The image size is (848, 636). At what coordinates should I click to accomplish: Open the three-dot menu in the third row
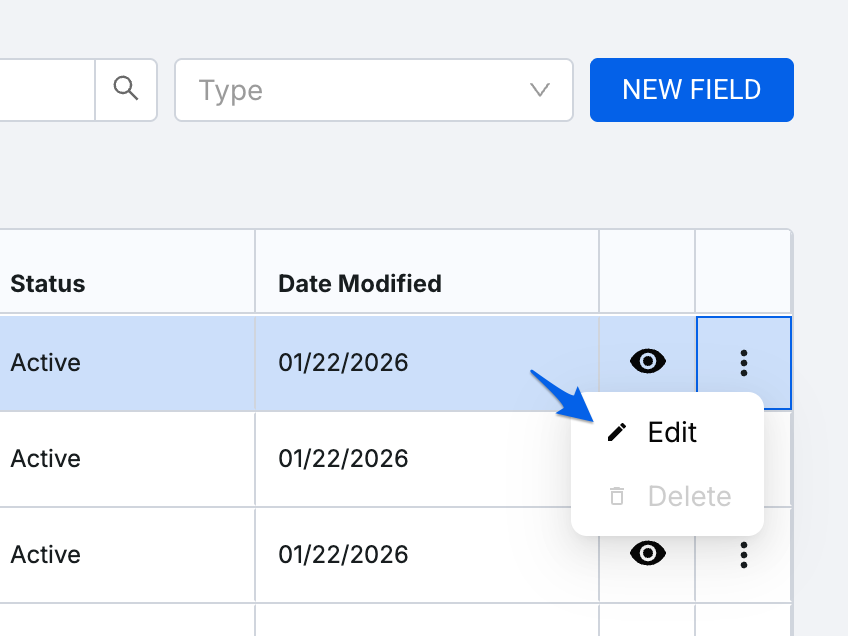click(743, 554)
